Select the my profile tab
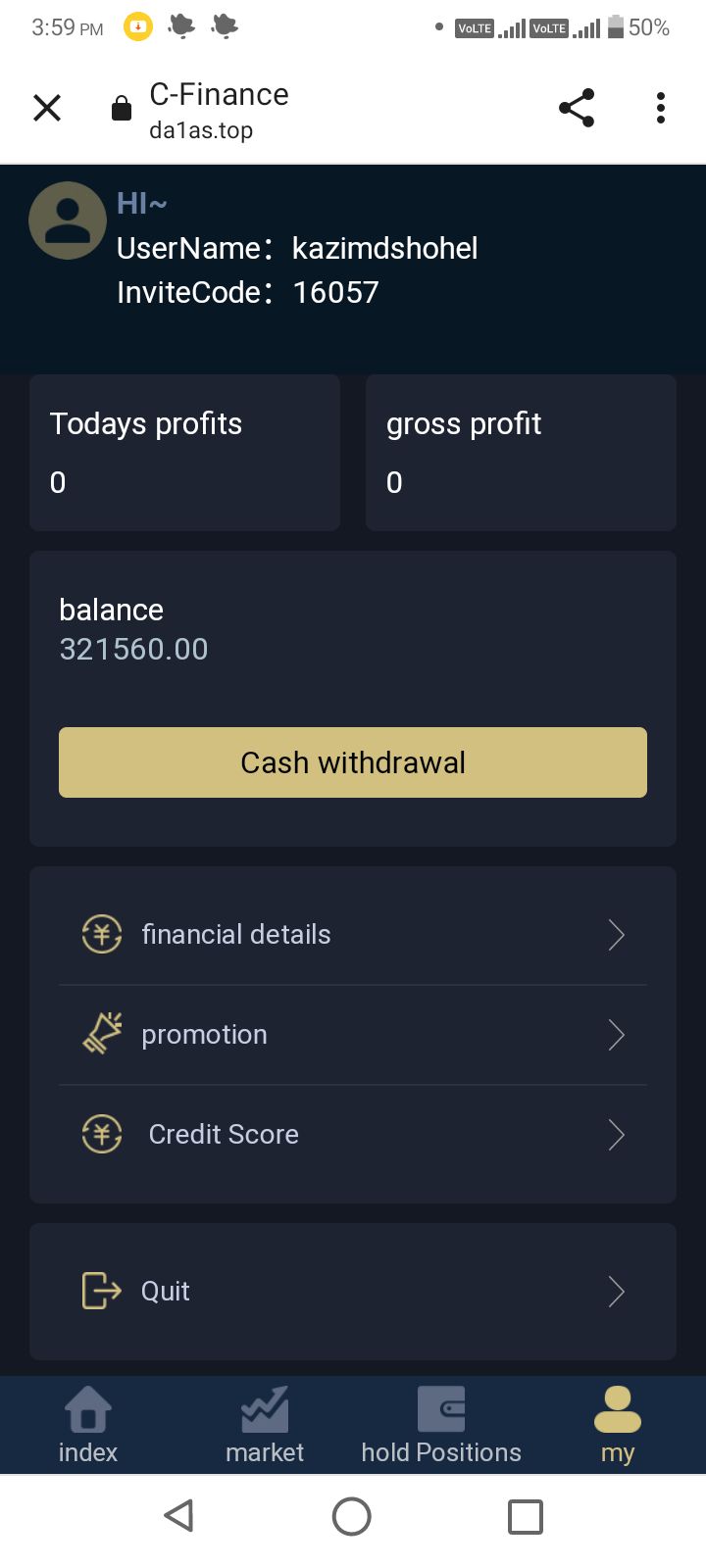Screen dimensions: 706x1568 (618, 1426)
